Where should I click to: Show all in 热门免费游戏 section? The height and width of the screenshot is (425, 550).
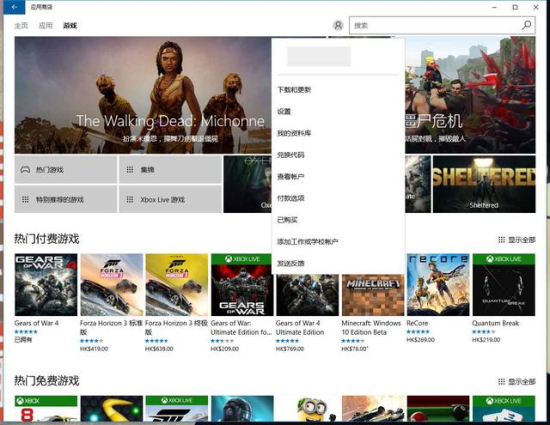(517, 382)
